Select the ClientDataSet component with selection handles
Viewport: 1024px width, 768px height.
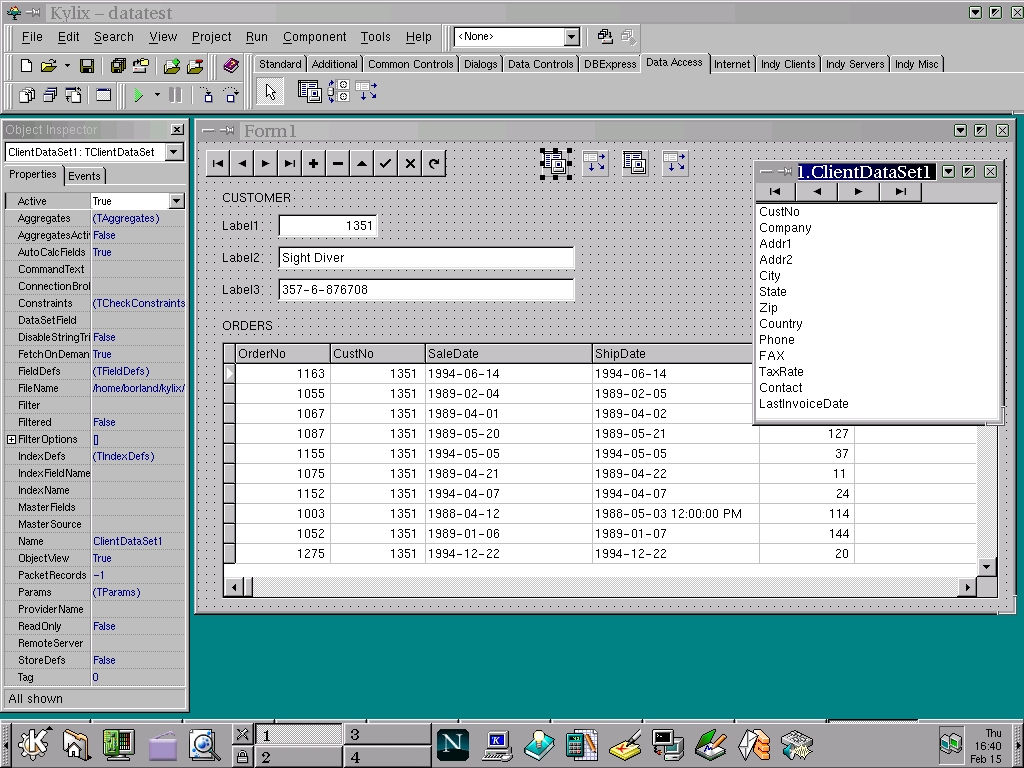(x=556, y=163)
